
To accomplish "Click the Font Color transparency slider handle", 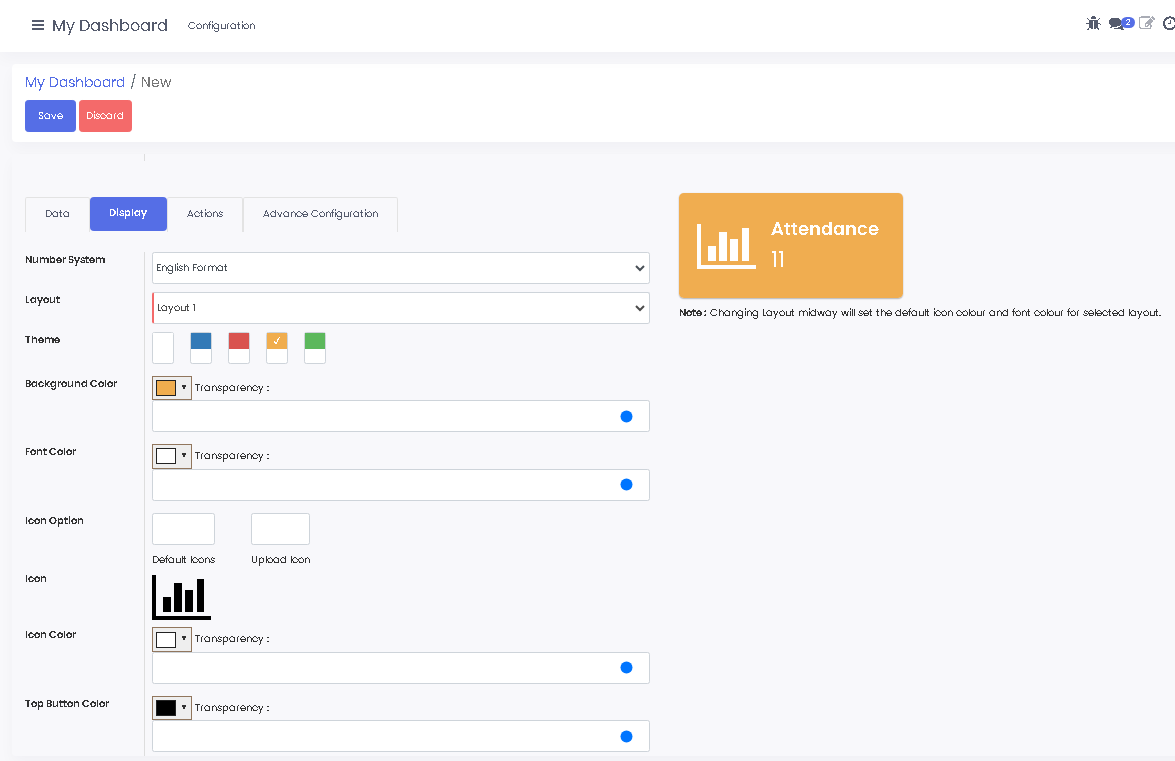I will coord(626,485).
